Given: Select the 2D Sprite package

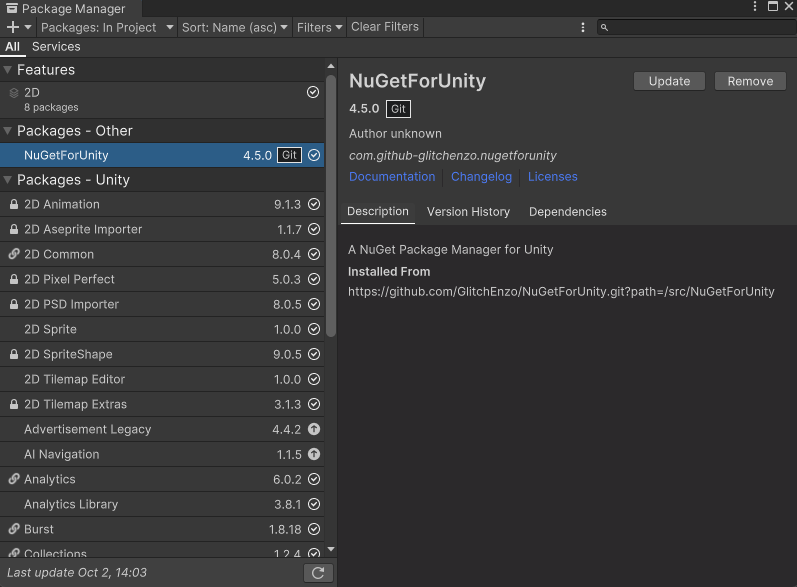Looking at the screenshot, I should [x=162, y=329].
